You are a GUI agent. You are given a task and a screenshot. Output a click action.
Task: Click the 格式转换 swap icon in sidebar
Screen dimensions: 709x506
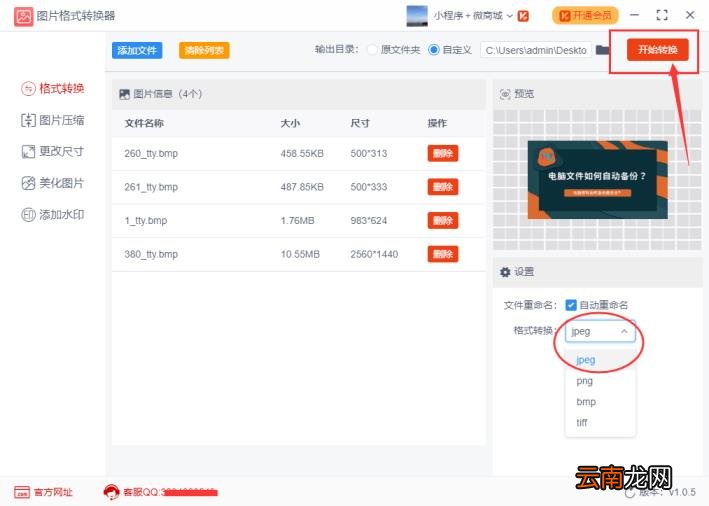pos(28,88)
